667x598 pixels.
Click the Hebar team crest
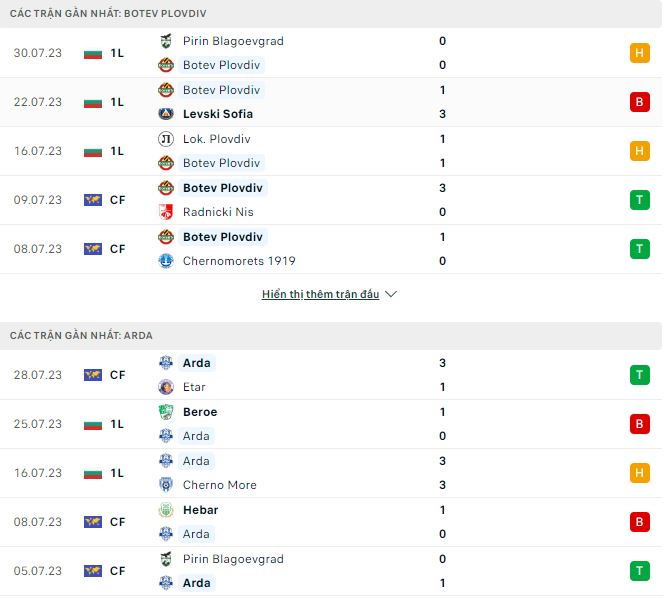pyautogui.click(x=166, y=510)
